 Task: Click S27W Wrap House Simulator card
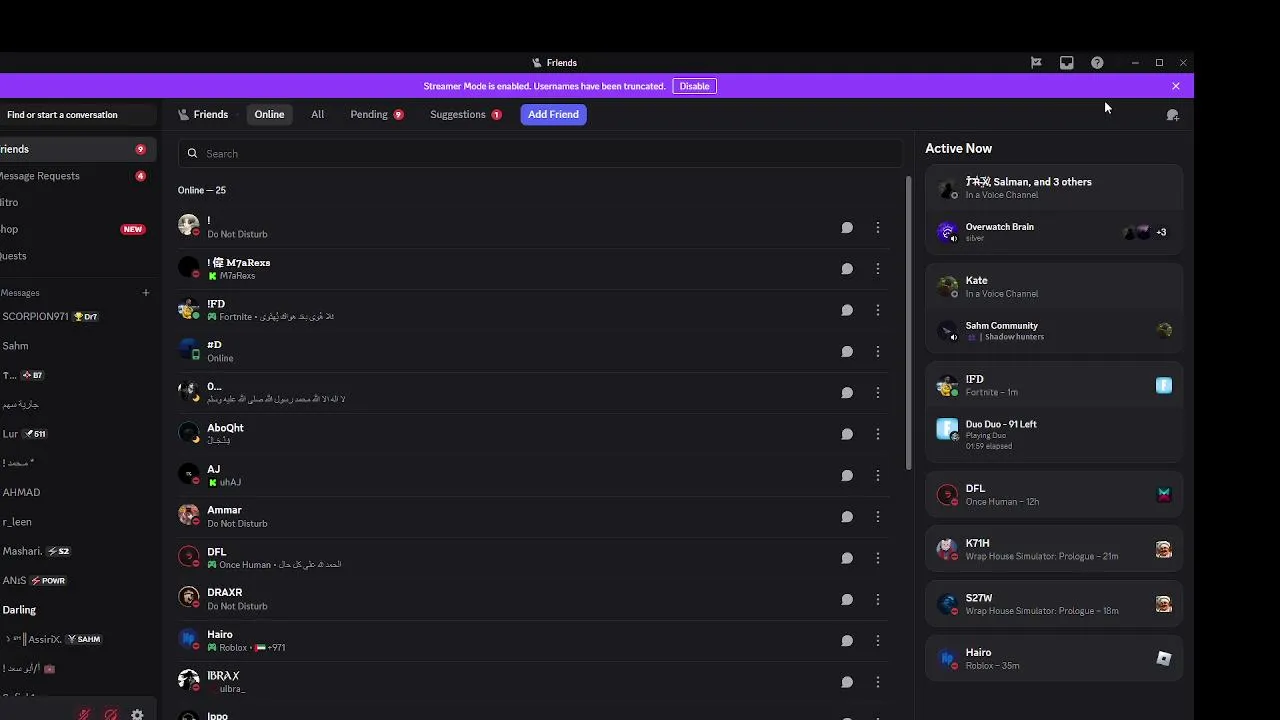click(x=1054, y=604)
